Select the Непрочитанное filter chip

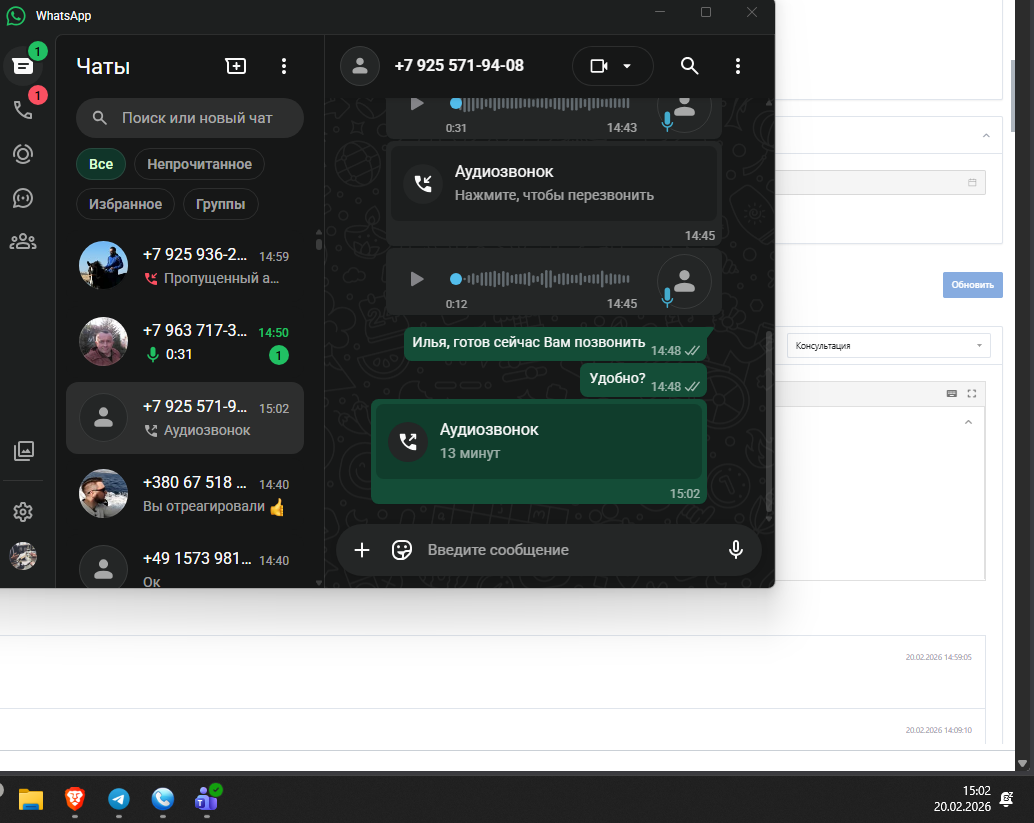pyautogui.click(x=199, y=164)
